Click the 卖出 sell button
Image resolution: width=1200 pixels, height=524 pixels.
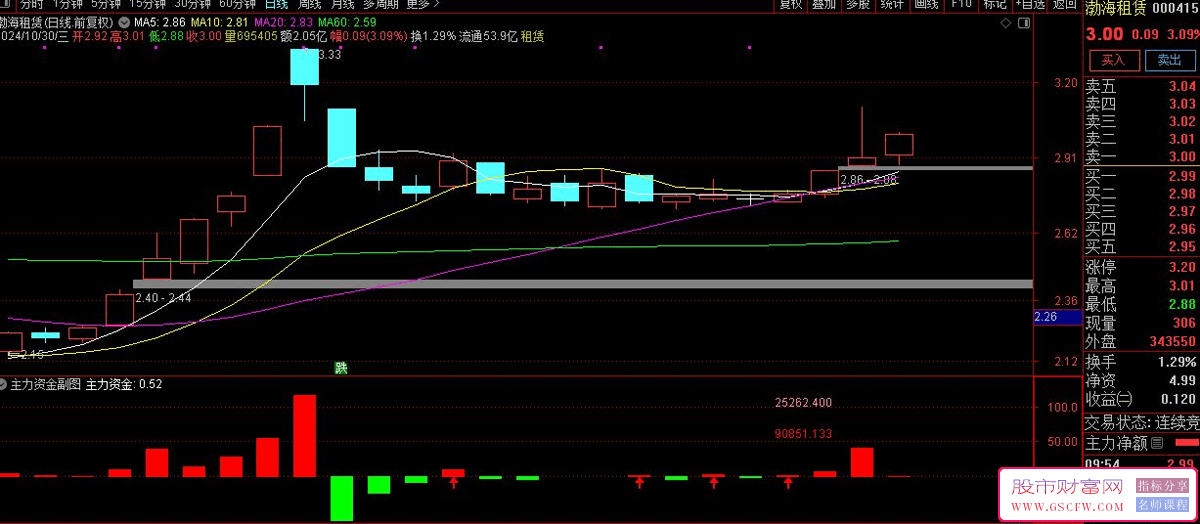click(x=1169, y=60)
